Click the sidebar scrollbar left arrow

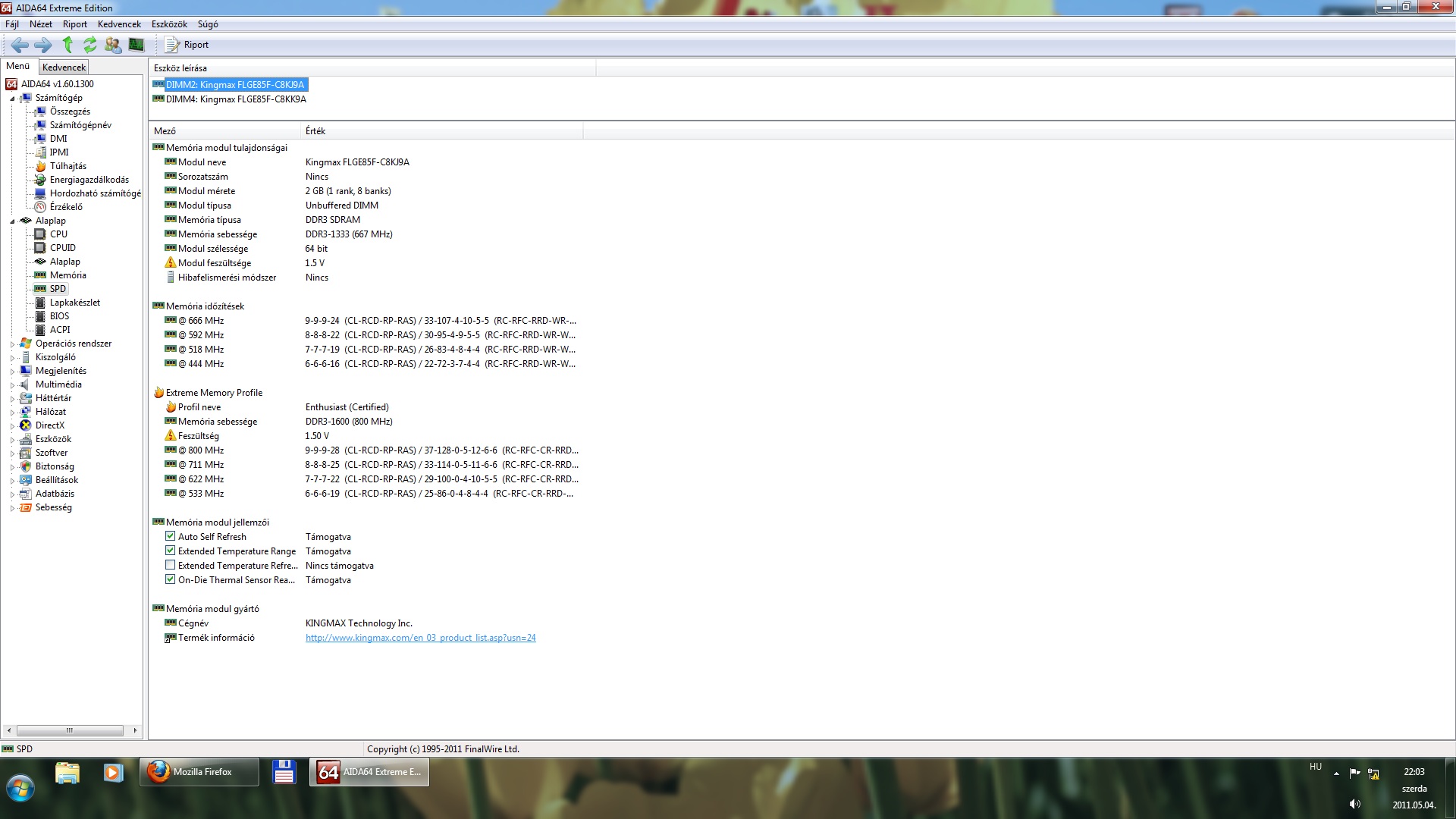[8, 730]
